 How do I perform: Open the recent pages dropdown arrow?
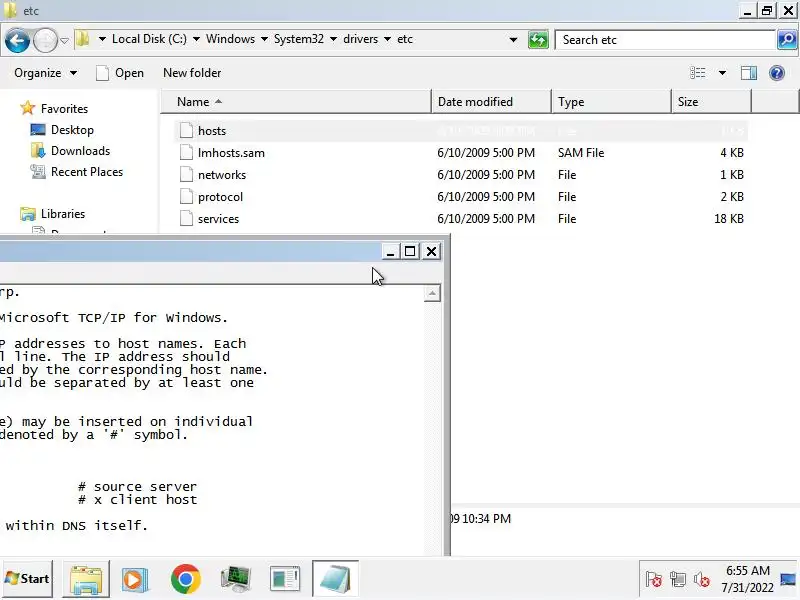(x=65, y=40)
